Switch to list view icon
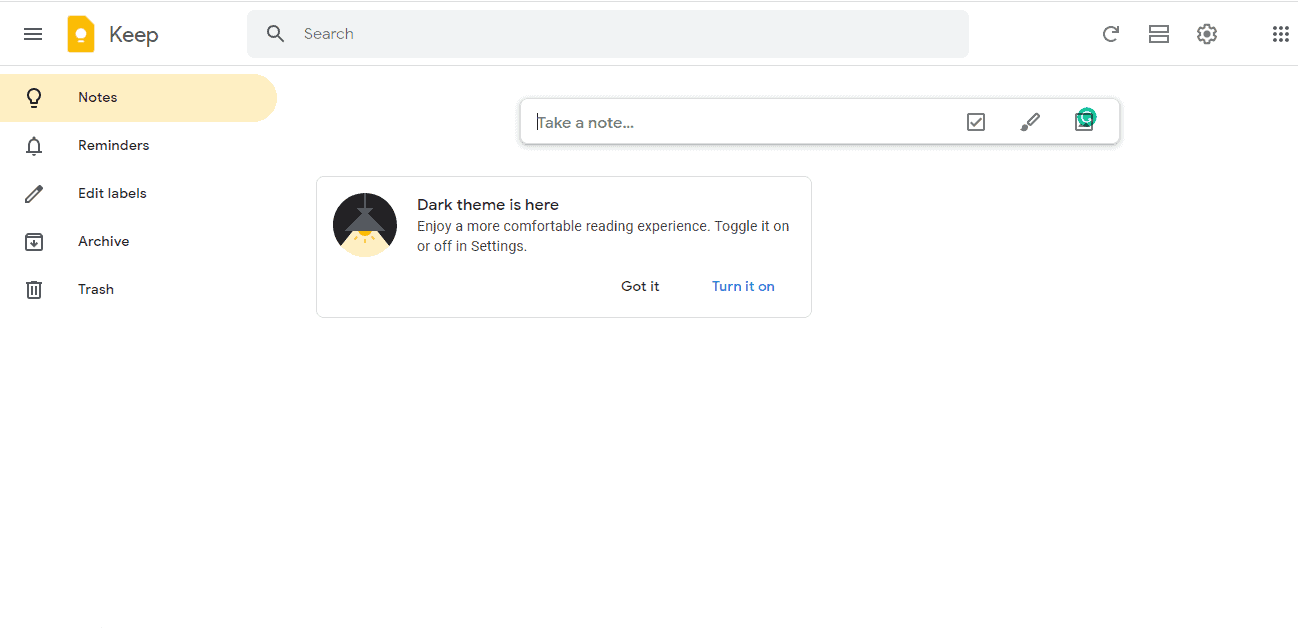1298x628 pixels. pos(1159,34)
